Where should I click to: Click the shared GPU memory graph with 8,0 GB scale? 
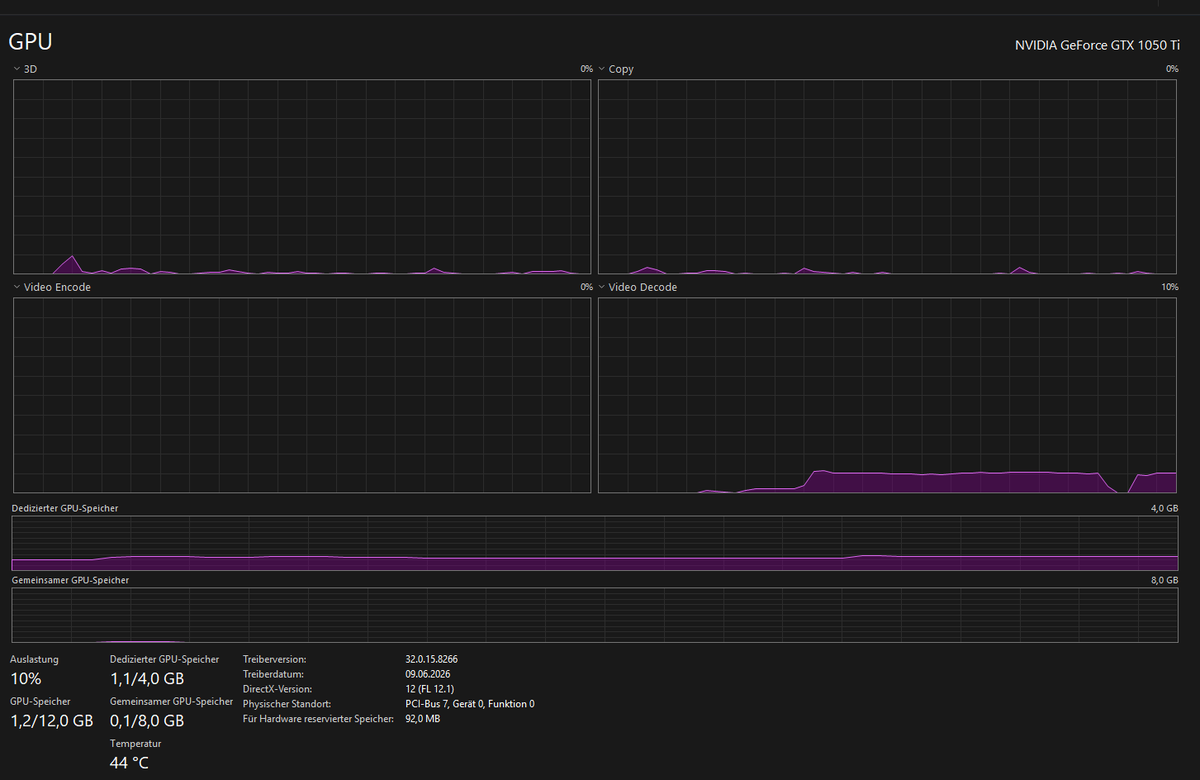(595, 615)
